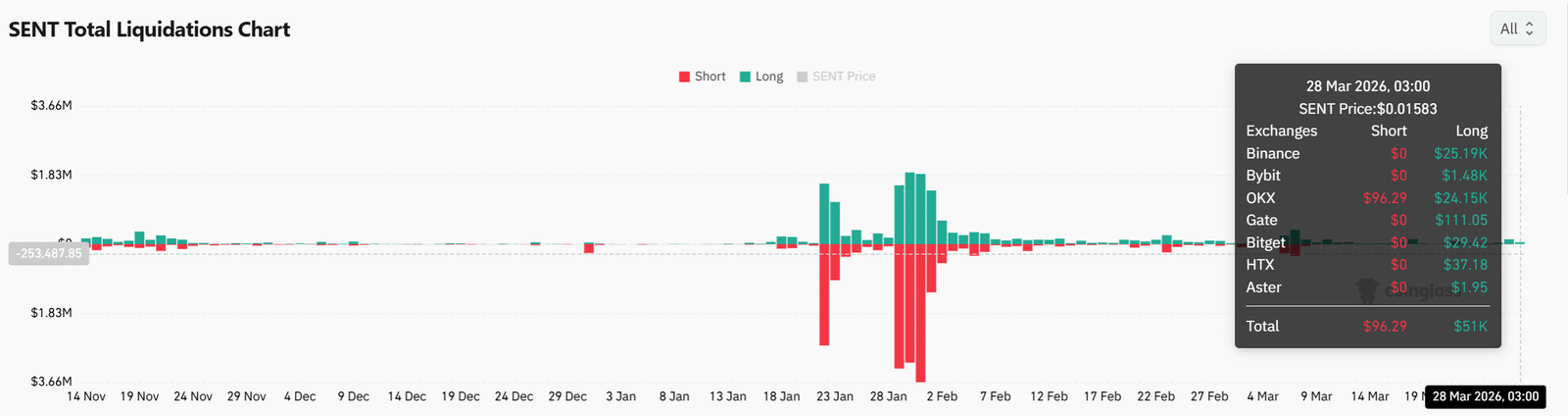Click the 14 Nov x-axis date label
Image resolution: width=1568 pixels, height=416 pixels.
(x=86, y=396)
